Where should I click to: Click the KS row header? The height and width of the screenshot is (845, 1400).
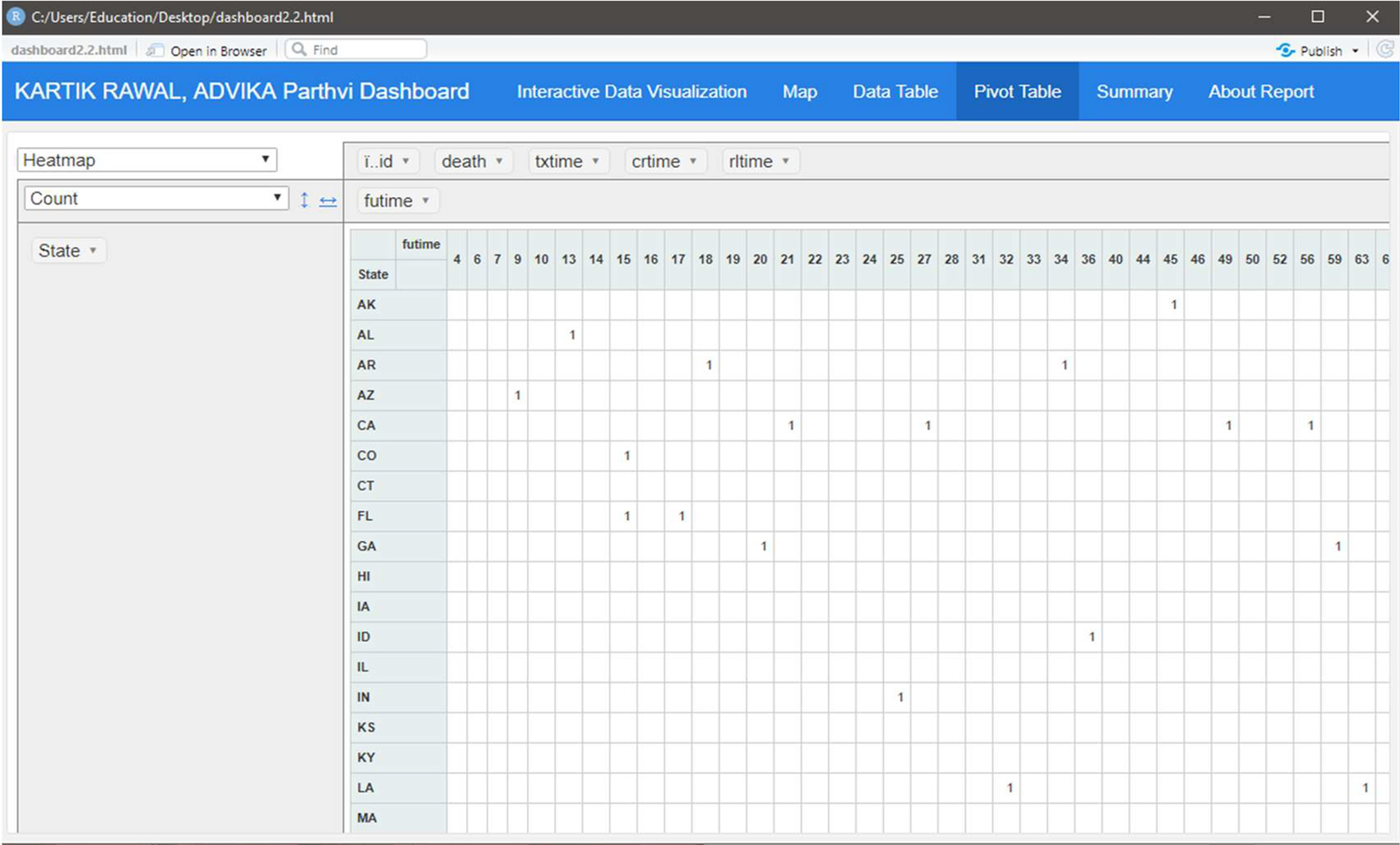(399, 726)
